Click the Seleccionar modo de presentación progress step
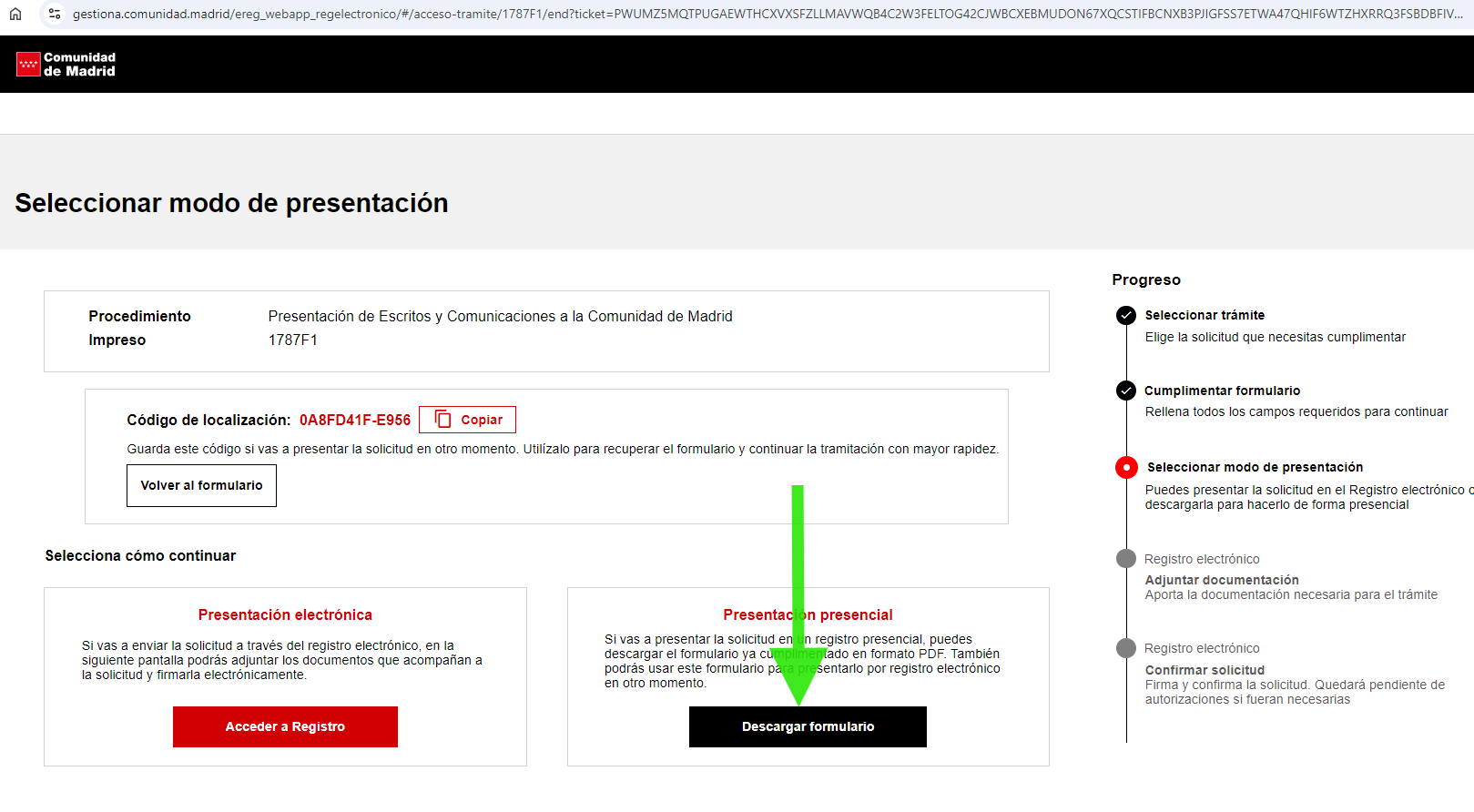 pos(1255,467)
